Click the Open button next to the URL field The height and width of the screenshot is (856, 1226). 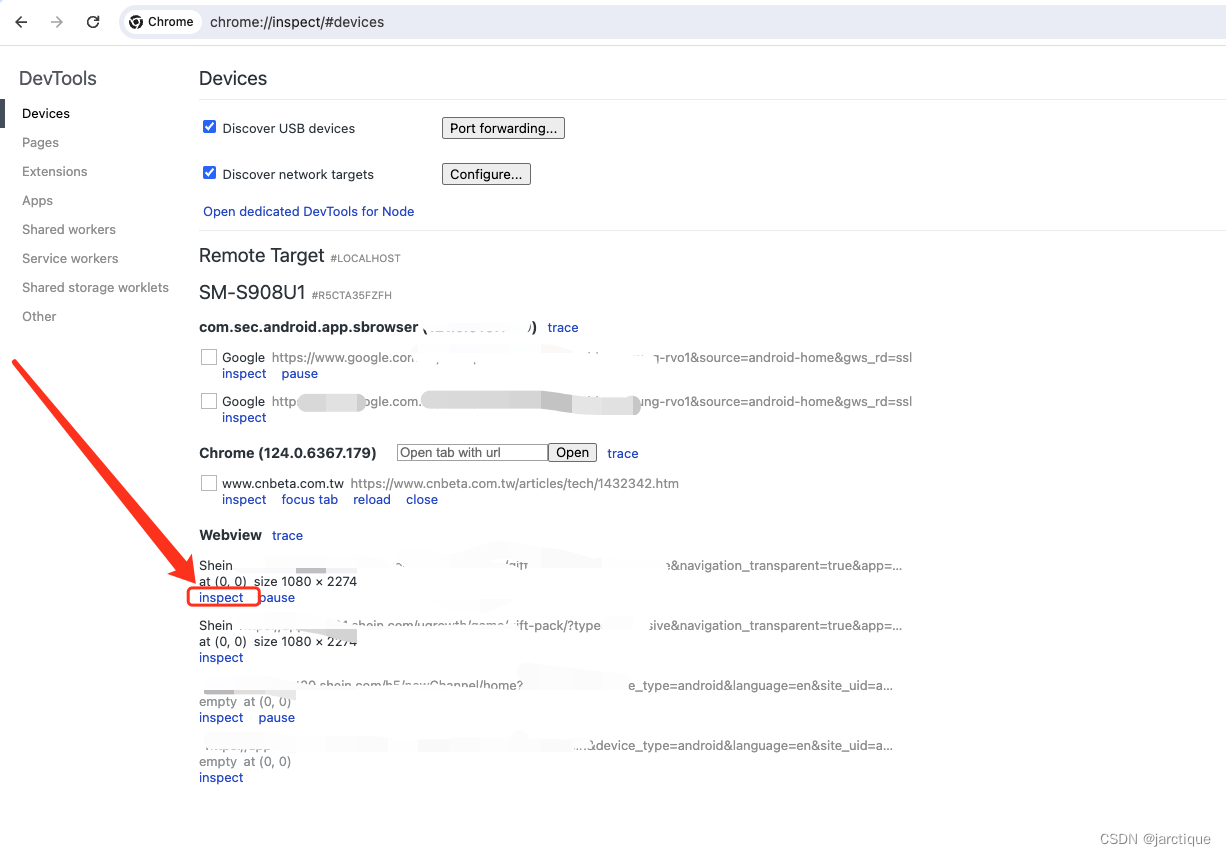[x=571, y=452]
